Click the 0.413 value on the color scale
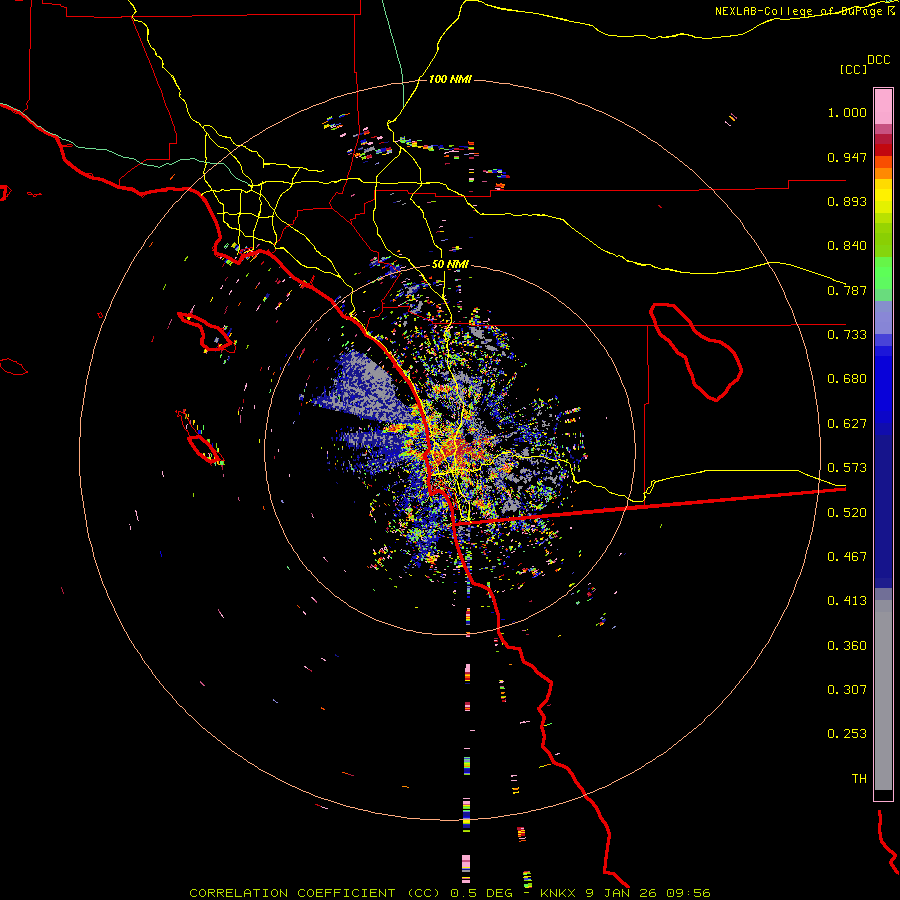 847,601
